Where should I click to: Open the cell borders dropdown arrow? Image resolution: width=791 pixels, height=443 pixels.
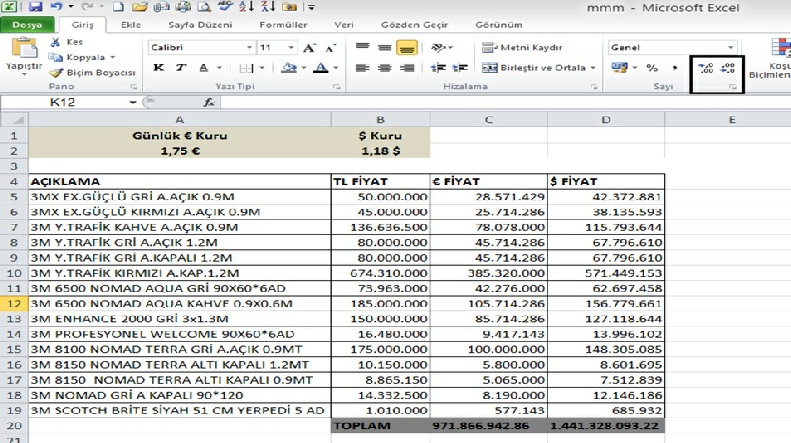click(262, 68)
